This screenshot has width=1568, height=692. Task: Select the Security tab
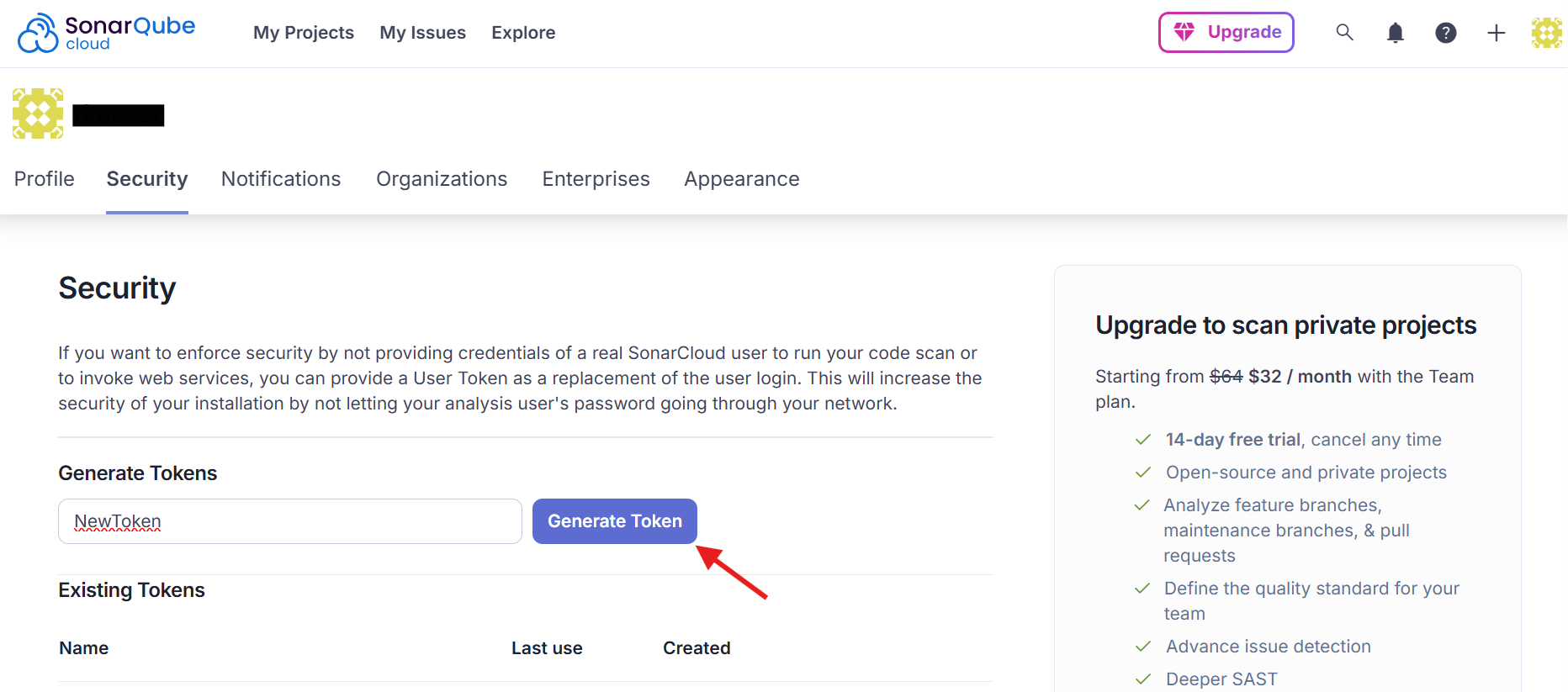click(x=147, y=179)
